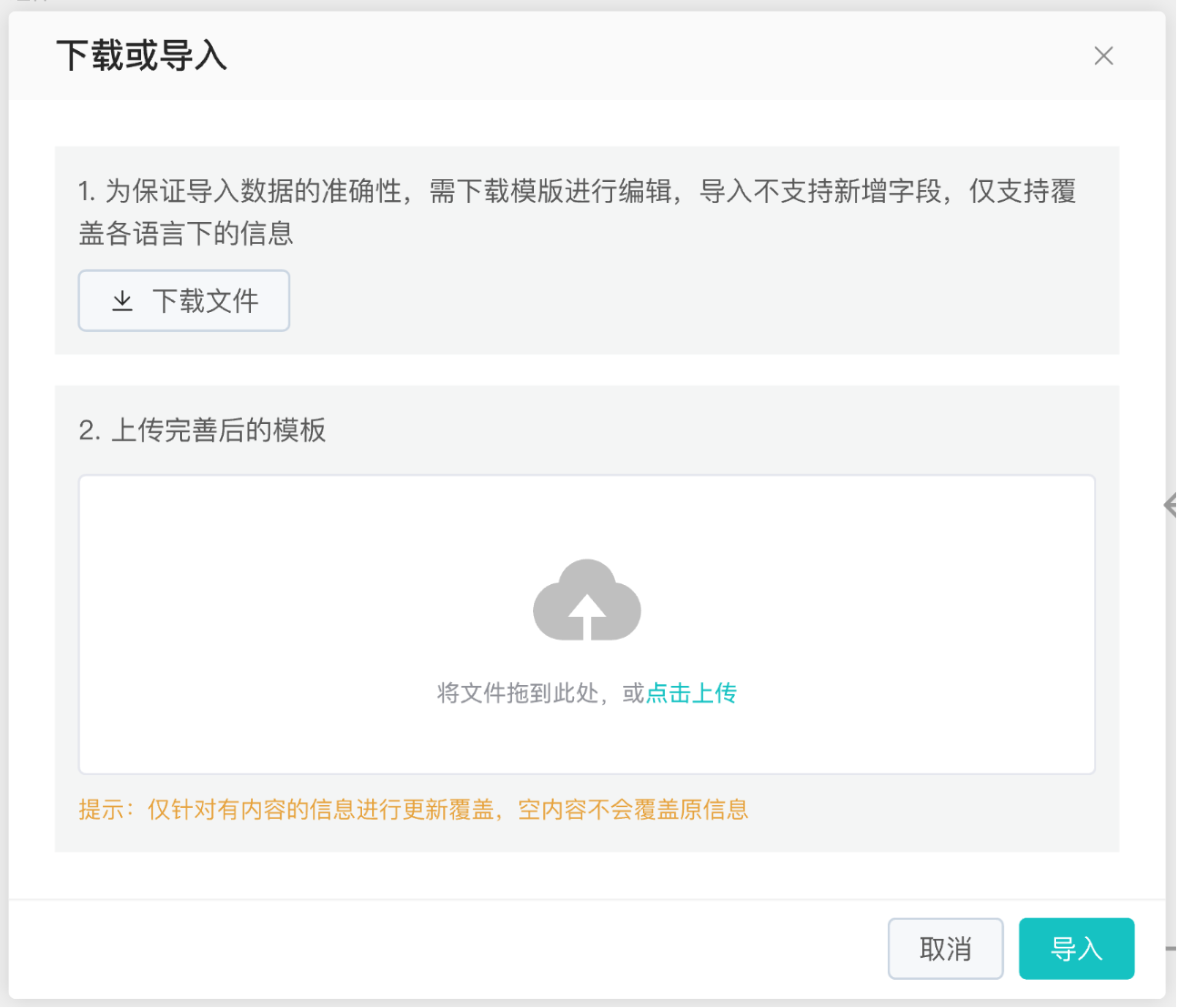Click the gray cloud upload icon

(587, 600)
